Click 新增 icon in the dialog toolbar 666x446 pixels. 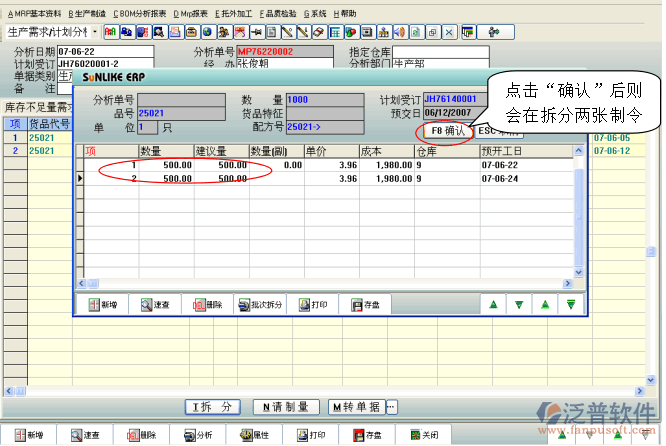[103, 304]
